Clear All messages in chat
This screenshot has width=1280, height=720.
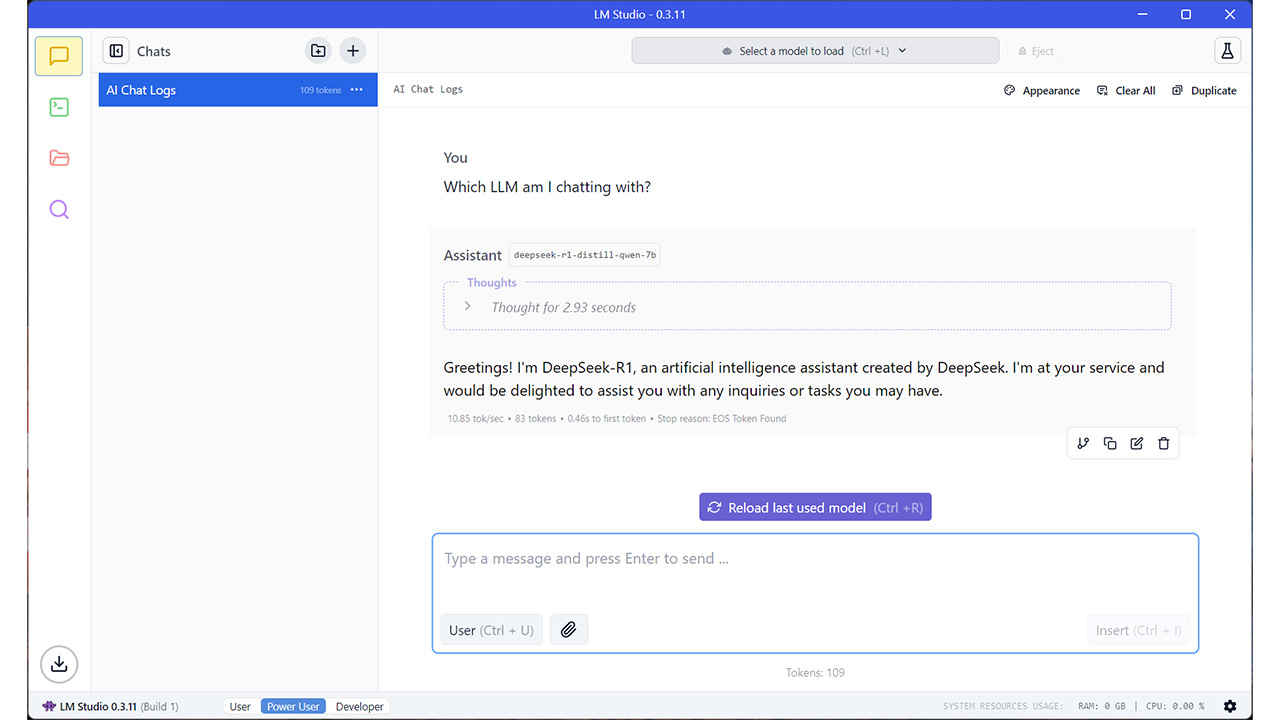pyautogui.click(x=1126, y=90)
